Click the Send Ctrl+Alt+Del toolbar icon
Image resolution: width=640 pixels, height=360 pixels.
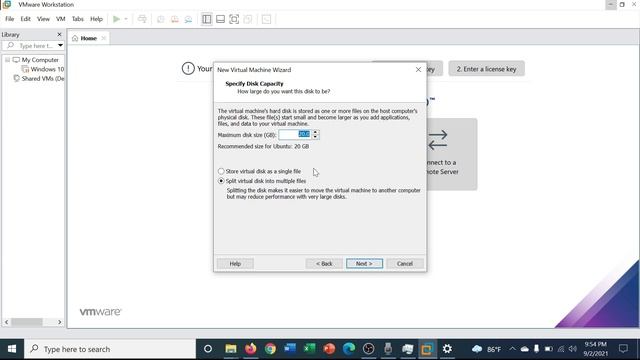click(142, 19)
